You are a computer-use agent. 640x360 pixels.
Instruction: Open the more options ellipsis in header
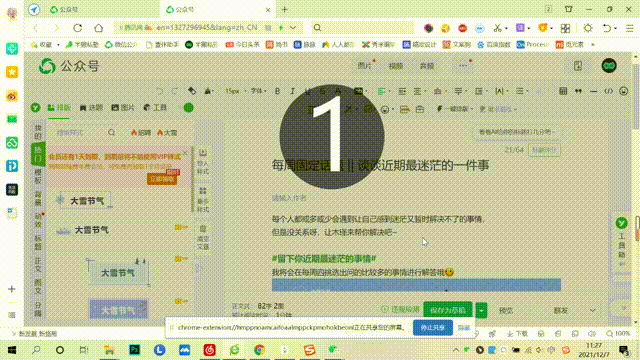click(462, 65)
